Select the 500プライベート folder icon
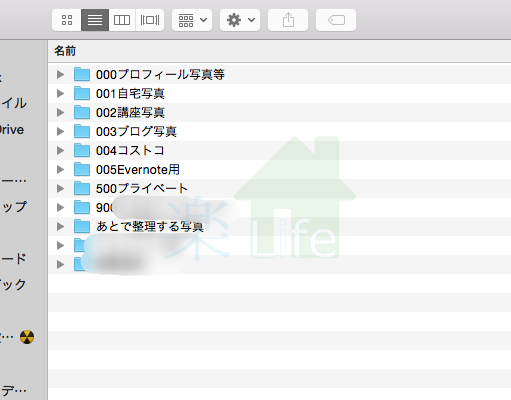 click(x=82, y=188)
